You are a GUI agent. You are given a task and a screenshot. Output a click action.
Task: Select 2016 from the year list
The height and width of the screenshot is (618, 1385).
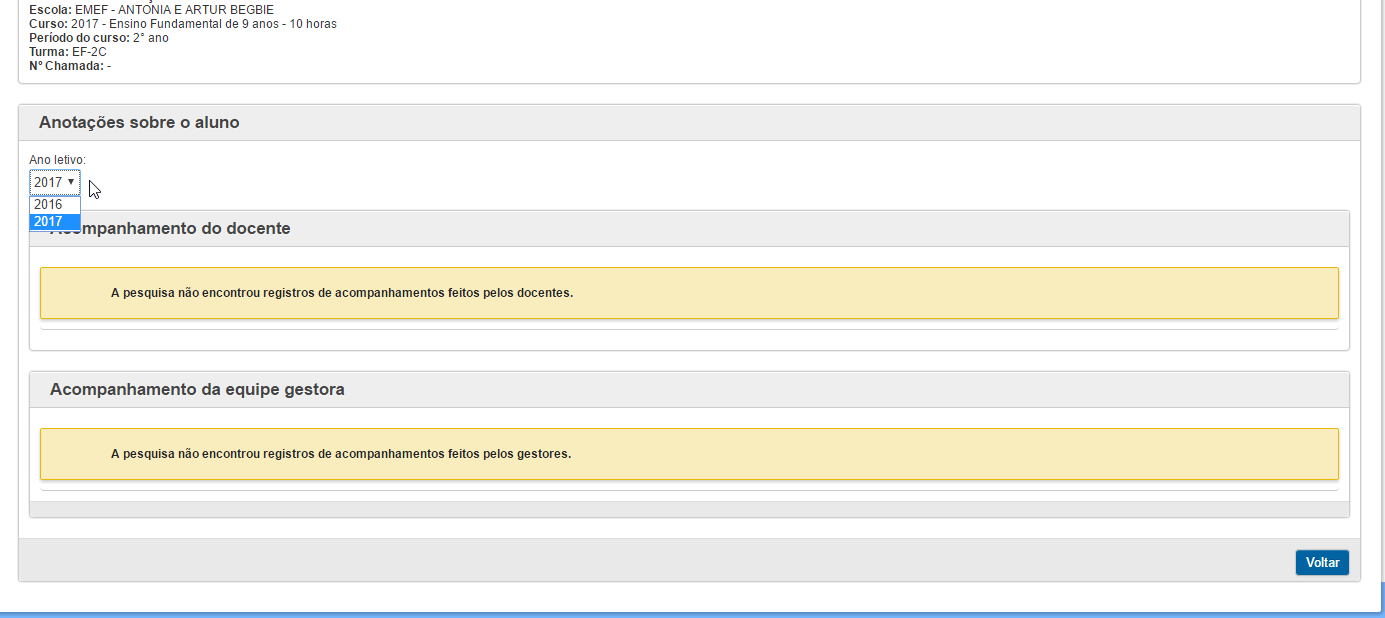pyautogui.click(x=55, y=205)
